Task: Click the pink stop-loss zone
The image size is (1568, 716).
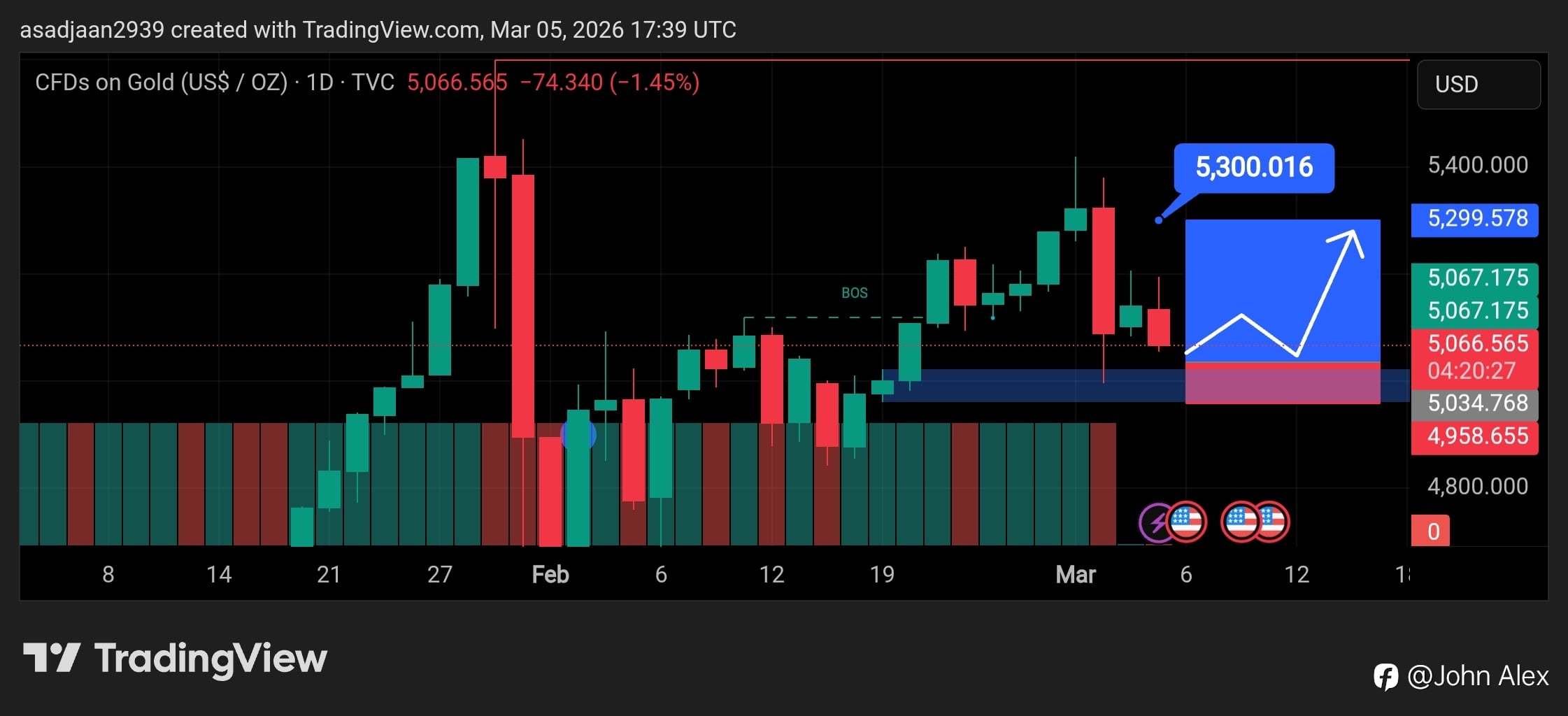Action: (x=1283, y=385)
